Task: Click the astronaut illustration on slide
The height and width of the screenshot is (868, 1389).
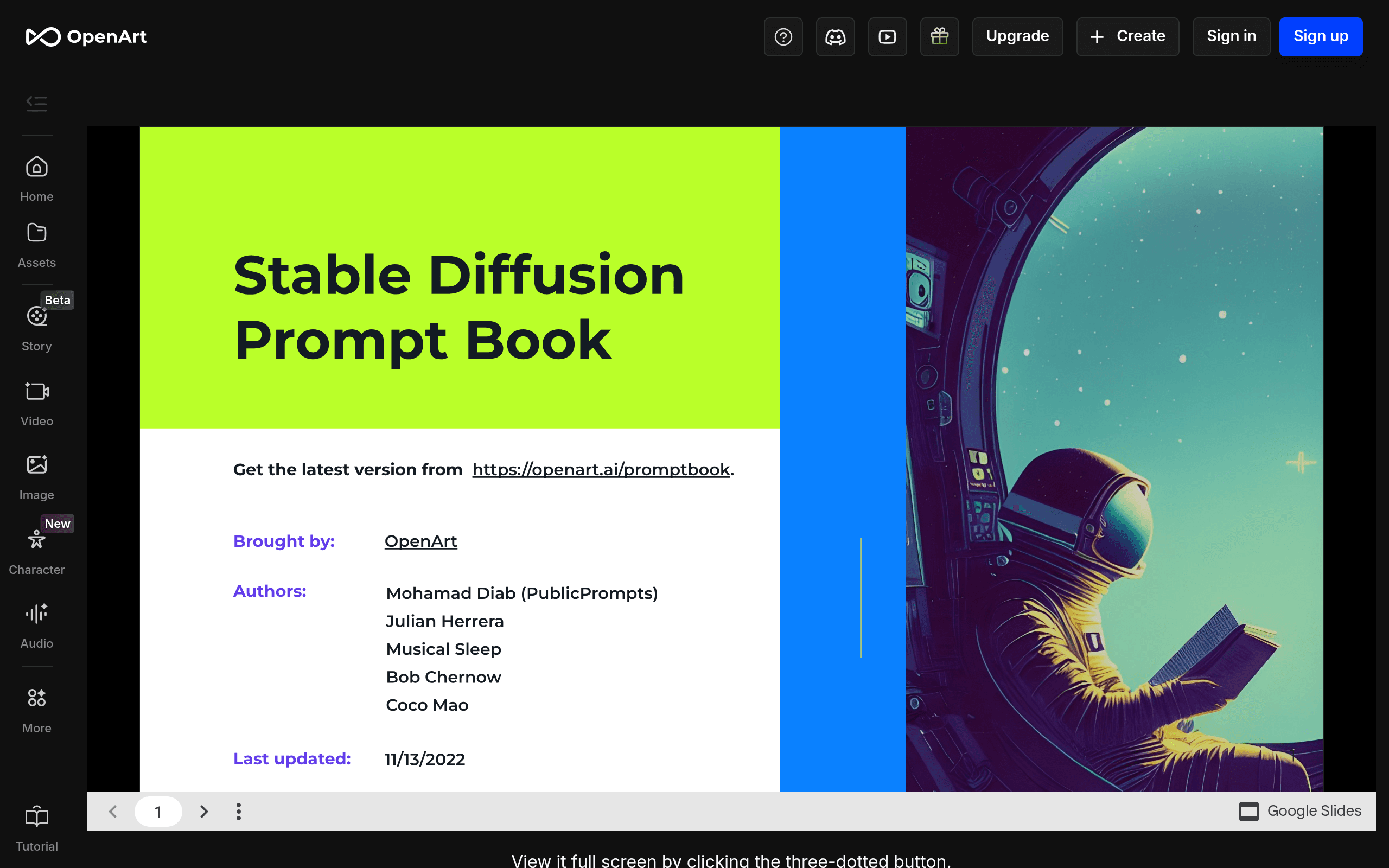Action: [1114, 459]
